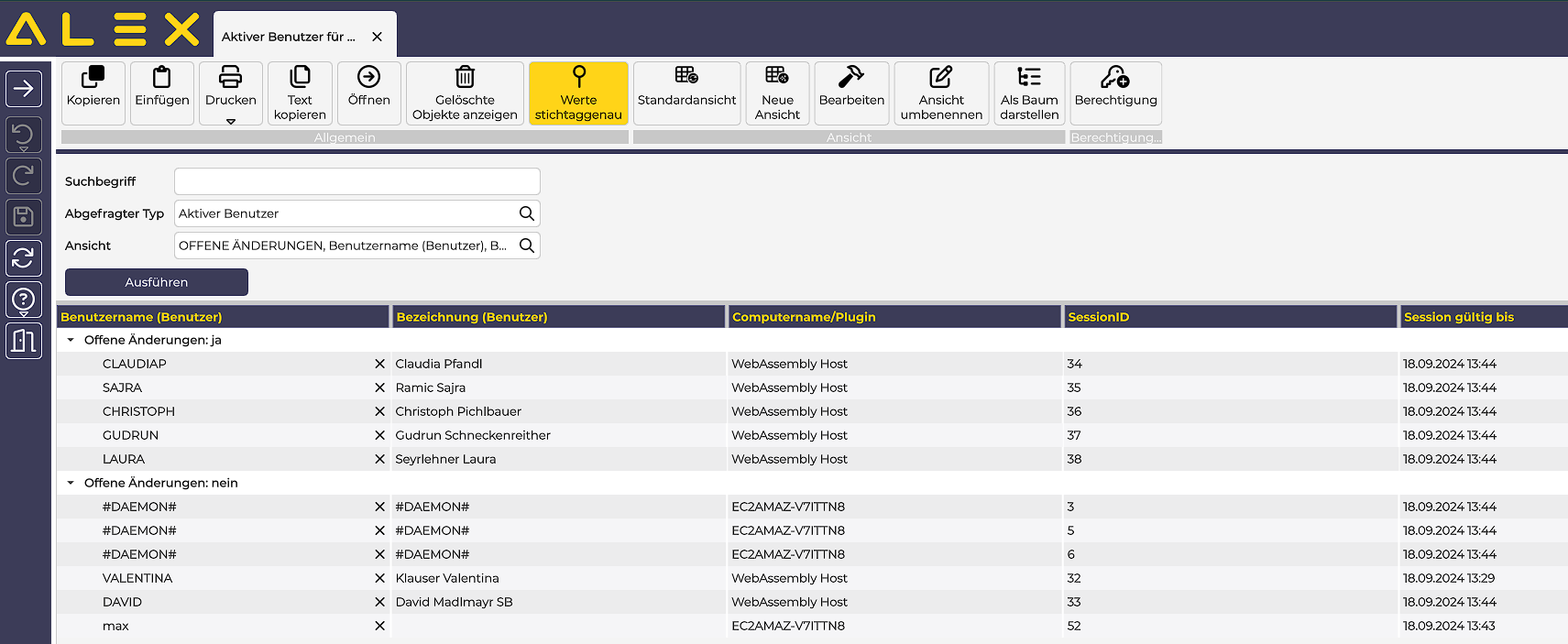This screenshot has height=644, width=1568.
Task: Collapse the 'Offene Änderungen: ja' group
Action: [x=71, y=340]
